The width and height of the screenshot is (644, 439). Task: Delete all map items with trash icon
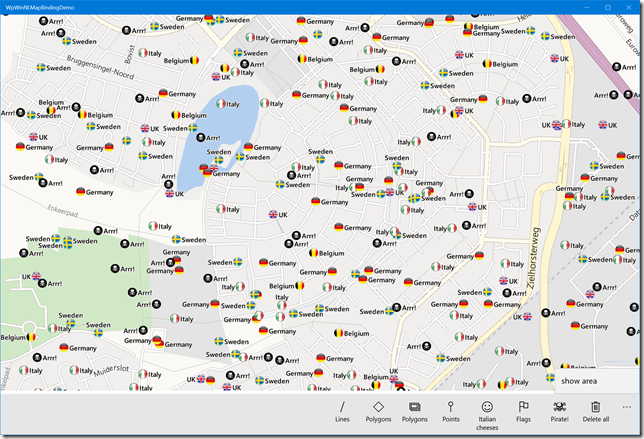tap(596, 412)
